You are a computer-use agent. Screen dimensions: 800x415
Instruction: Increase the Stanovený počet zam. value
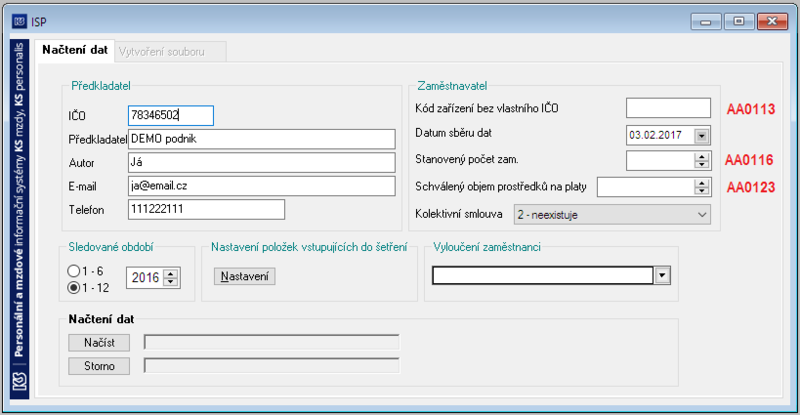pos(702,157)
